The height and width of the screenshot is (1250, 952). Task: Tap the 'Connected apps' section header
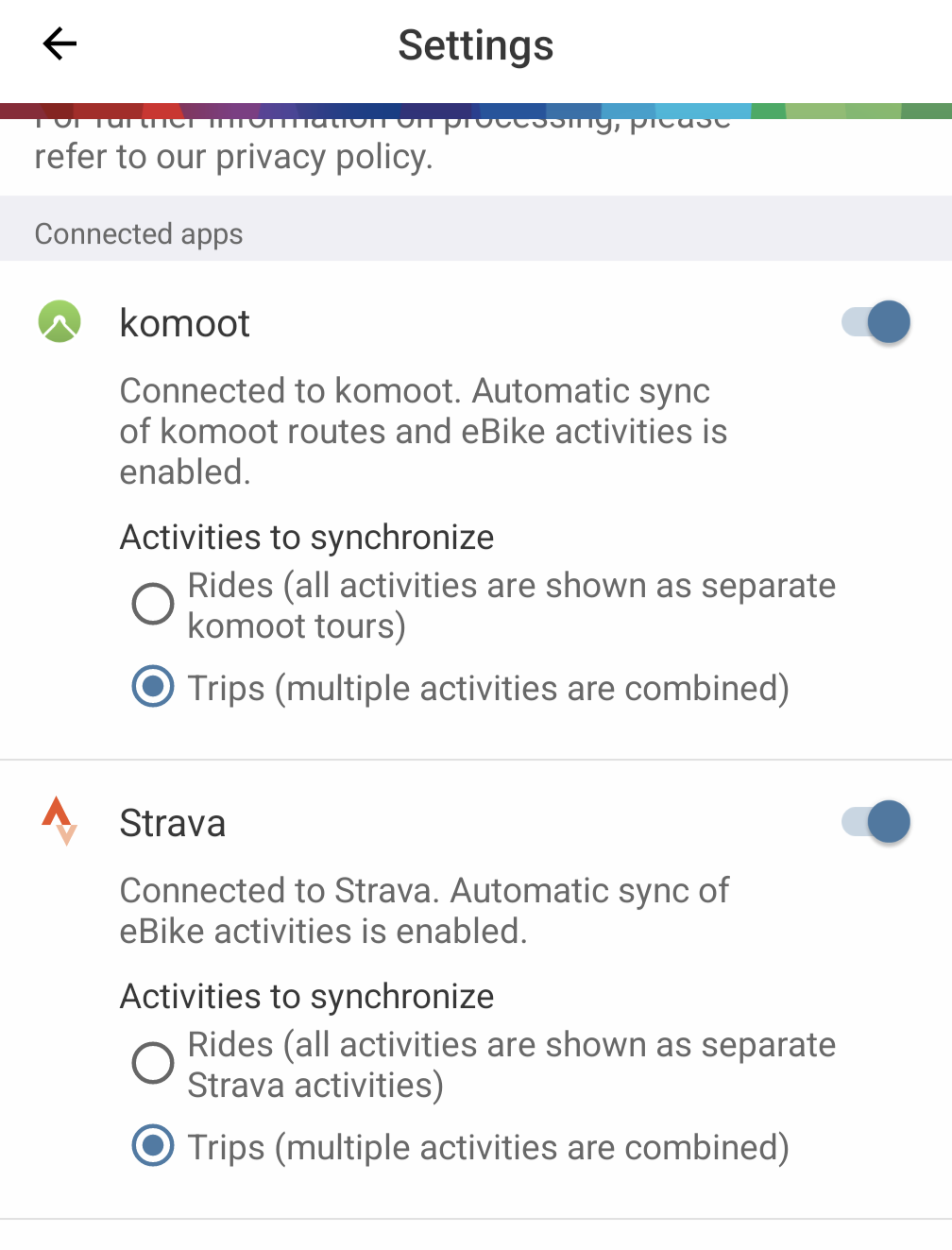click(x=139, y=234)
